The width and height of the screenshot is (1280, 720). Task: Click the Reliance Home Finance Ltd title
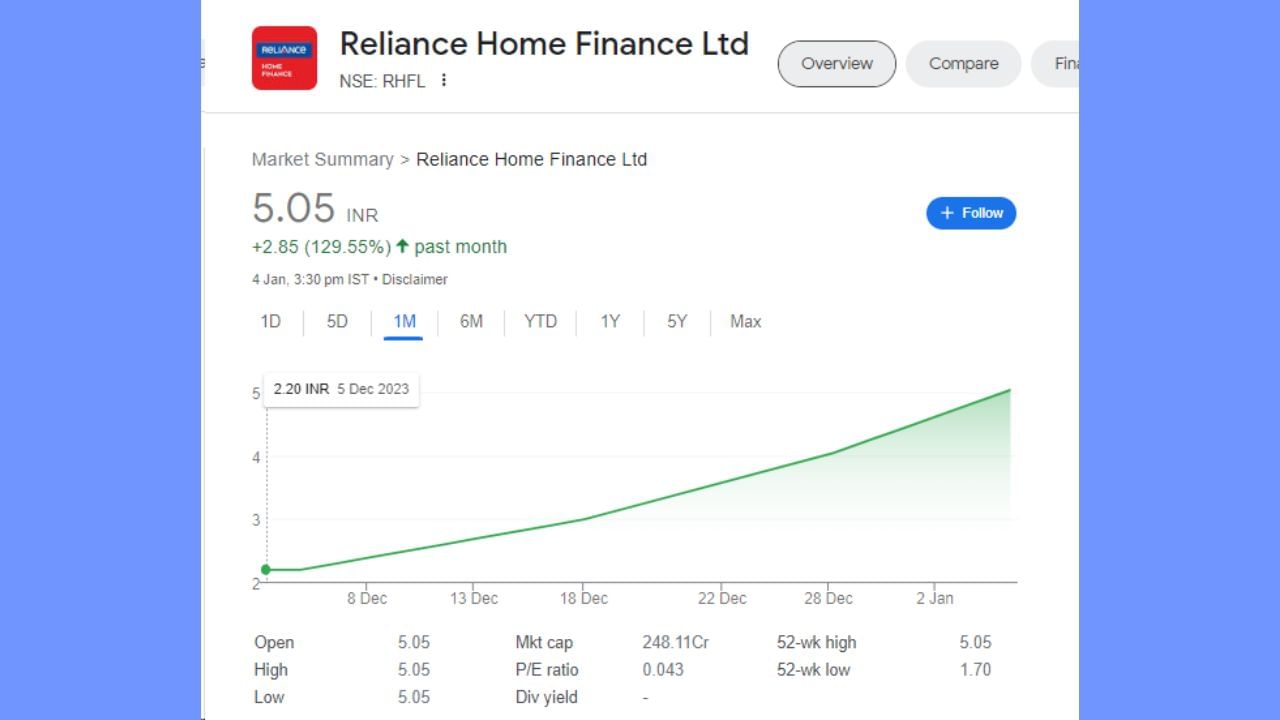click(544, 43)
